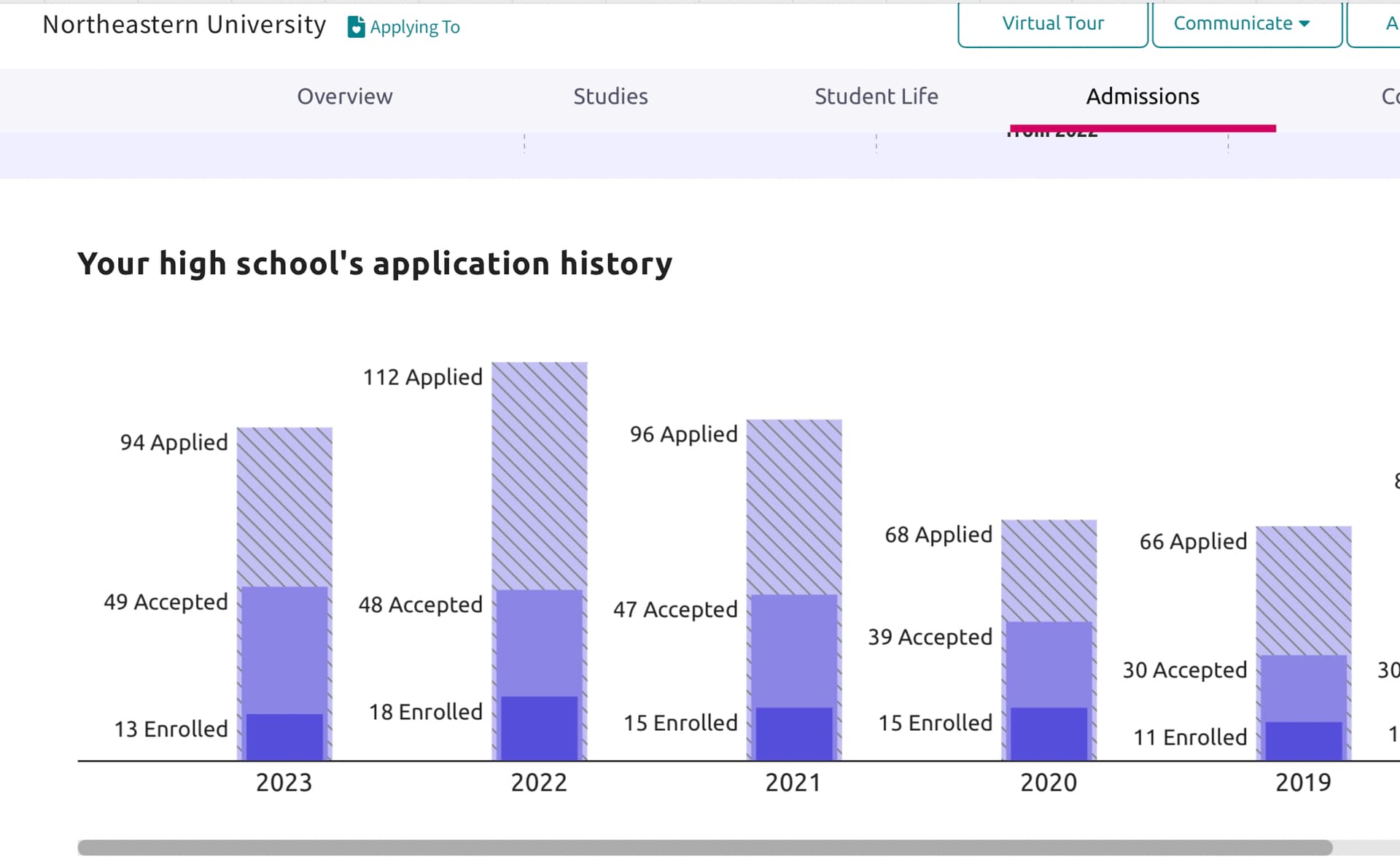Image resolution: width=1400 pixels, height=868 pixels.
Task: Click the 2022 applied hatched bar
Action: (x=540, y=474)
